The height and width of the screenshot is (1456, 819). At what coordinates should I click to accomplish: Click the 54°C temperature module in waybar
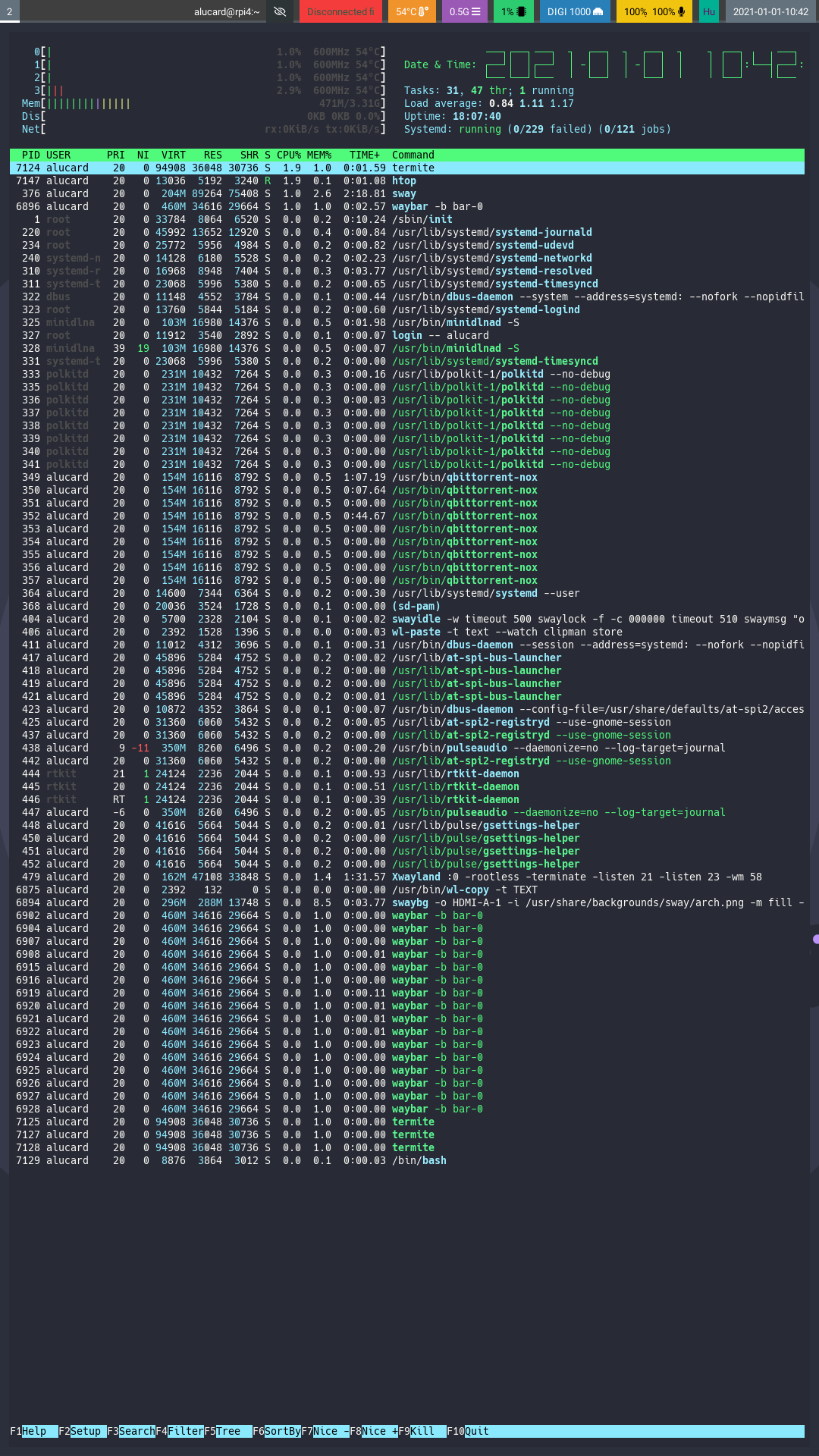point(413,11)
